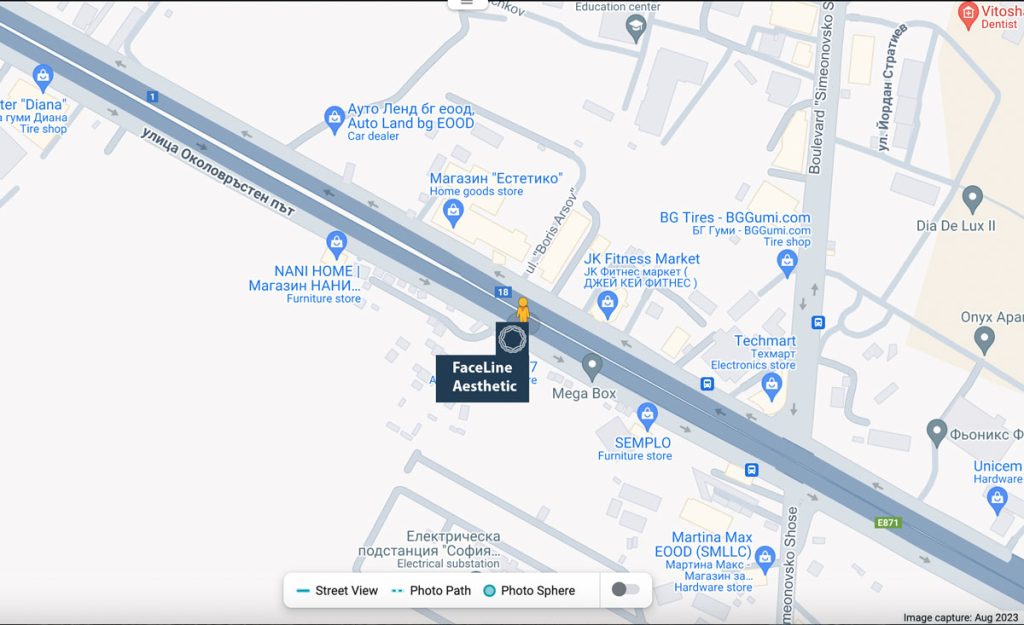Toggle the Street View layer switch
This screenshot has height=625, width=1024.
point(626,590)
